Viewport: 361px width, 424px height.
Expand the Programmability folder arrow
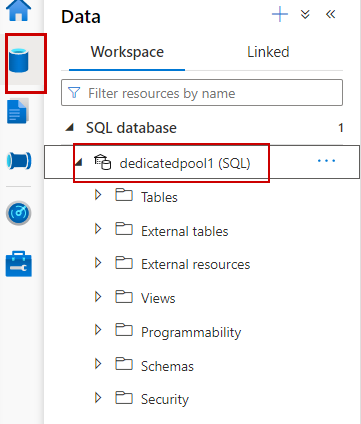pyautogui.click(x=98, y=330)
